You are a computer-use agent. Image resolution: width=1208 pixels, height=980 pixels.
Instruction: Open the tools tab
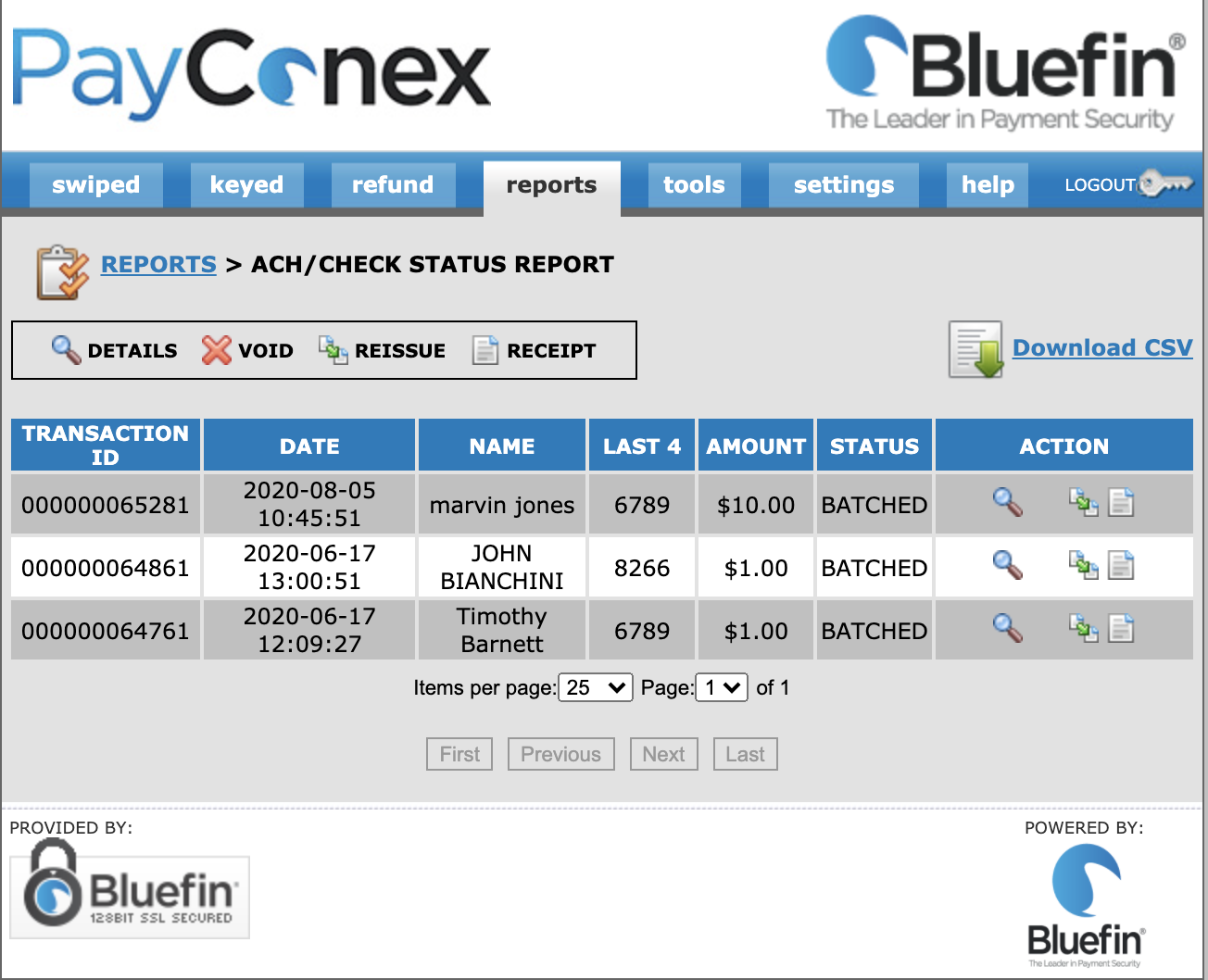pyautogui.click(x=694, y=185)
